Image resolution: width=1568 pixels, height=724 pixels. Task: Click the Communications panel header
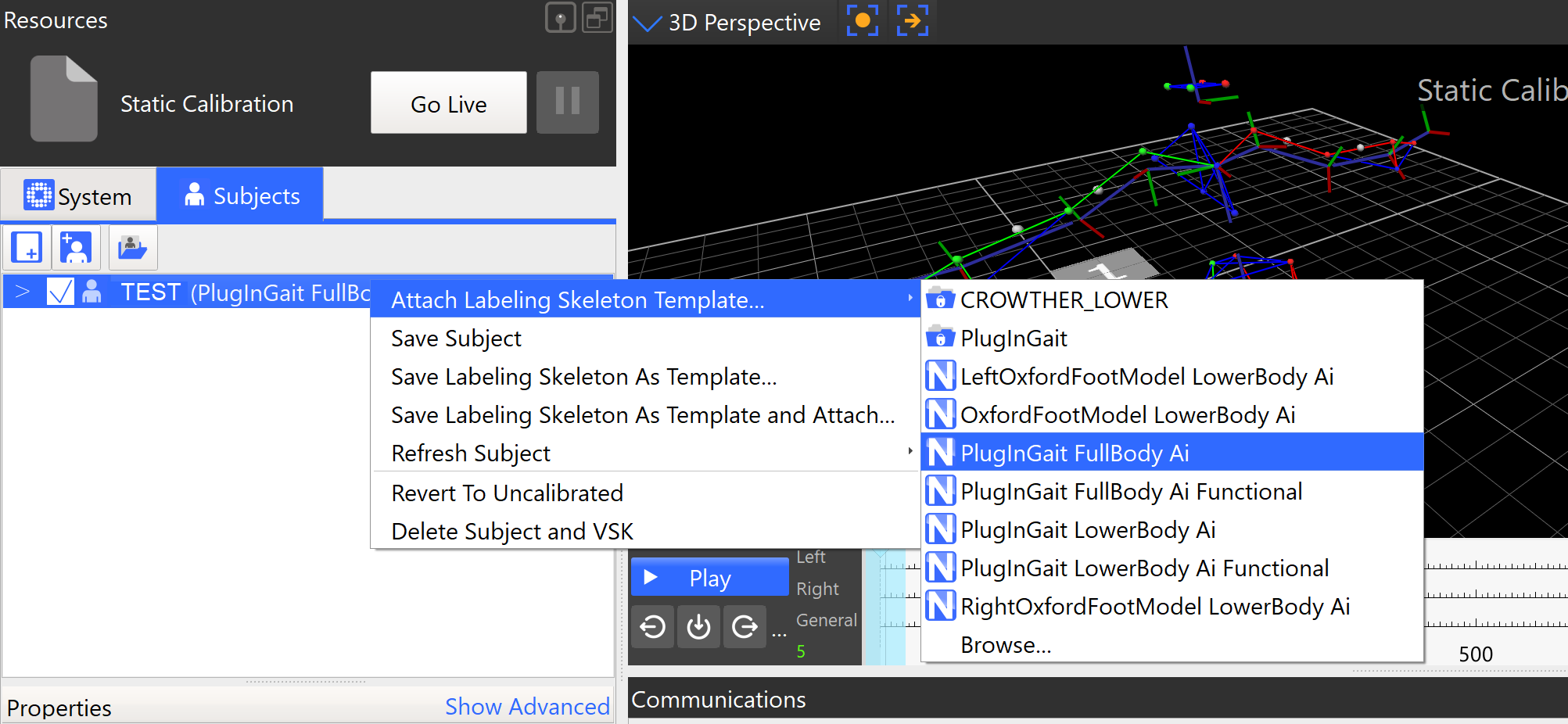pos(1098,699)
